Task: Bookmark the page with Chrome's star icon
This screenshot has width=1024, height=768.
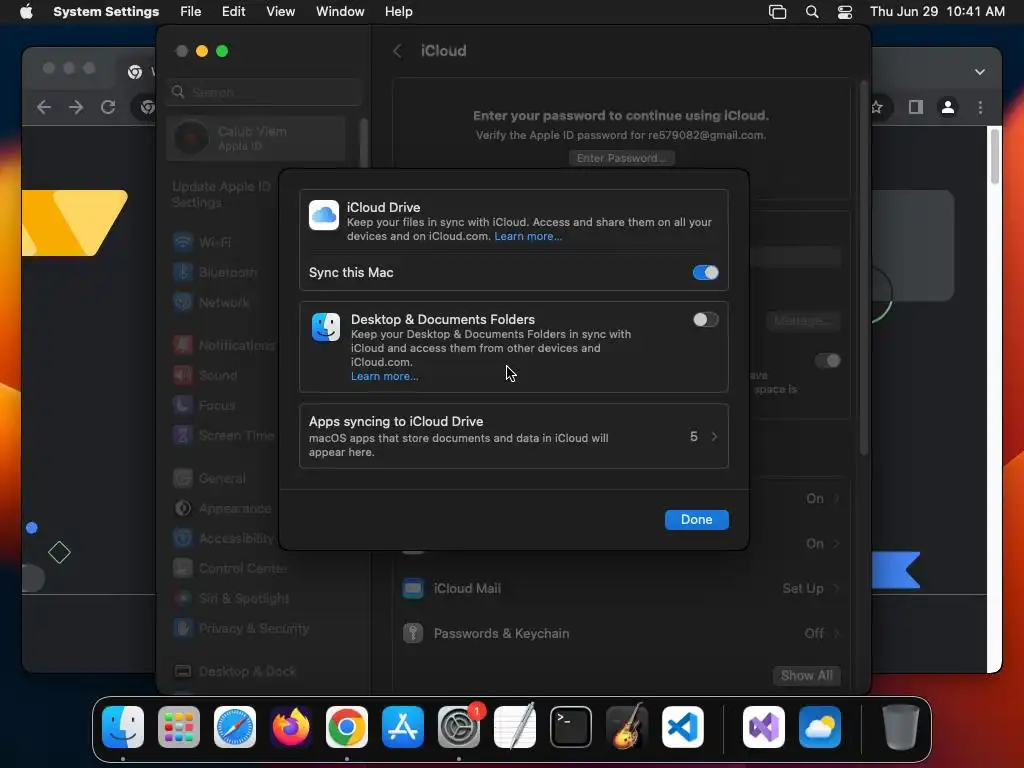Action: (x=877, y=107)
